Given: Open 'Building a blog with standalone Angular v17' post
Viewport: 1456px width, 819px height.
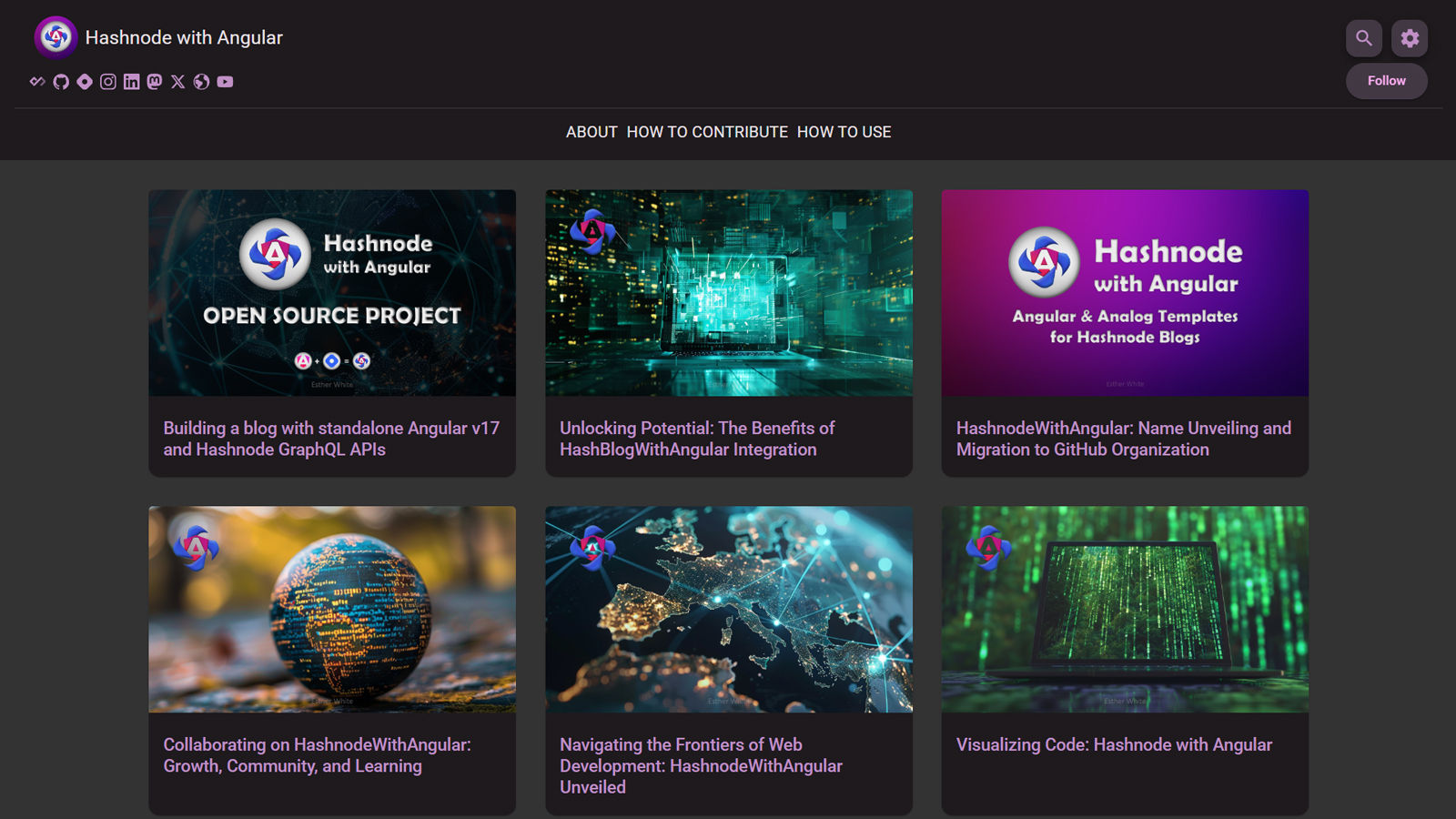Looking at the screenshot, I should pos(331,439).
